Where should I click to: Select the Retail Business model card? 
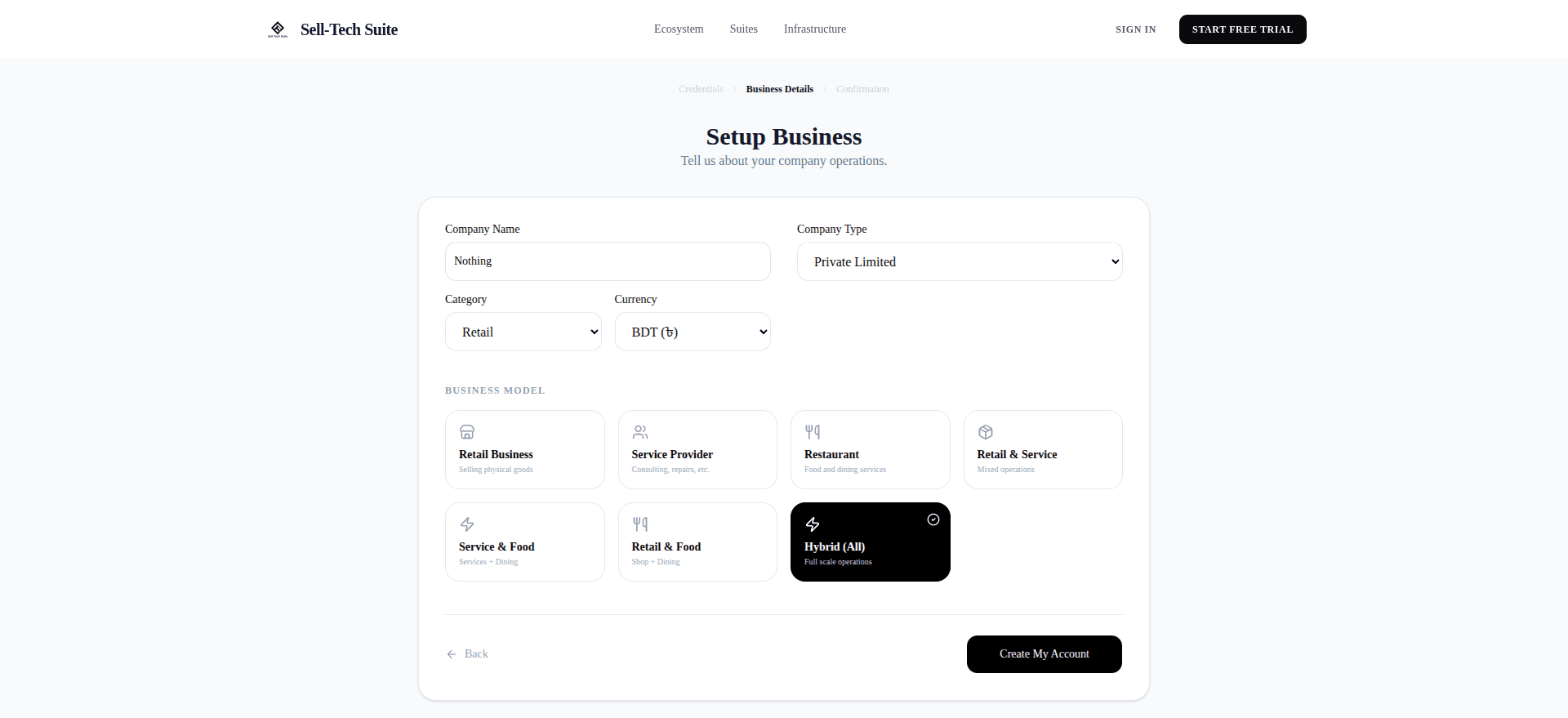[x=525, y=449]
